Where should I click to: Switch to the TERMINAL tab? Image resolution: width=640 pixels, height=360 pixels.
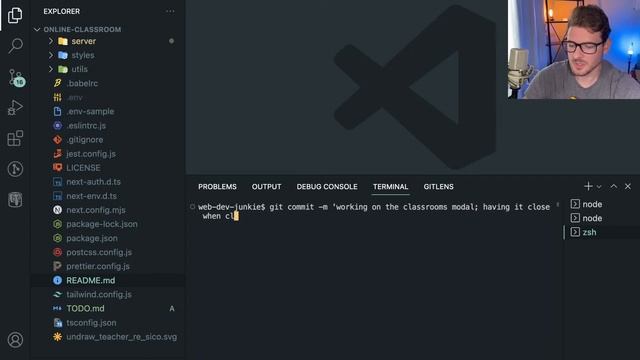[x=390, y=187]
